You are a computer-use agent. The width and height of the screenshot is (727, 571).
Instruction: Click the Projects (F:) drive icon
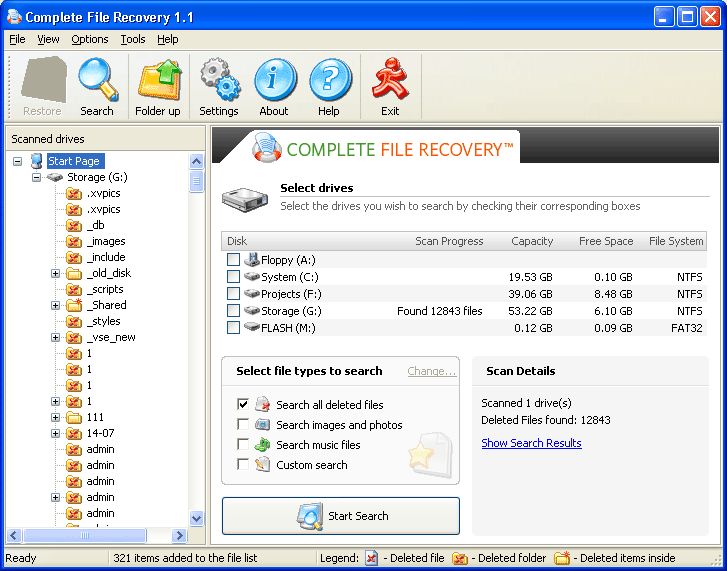251,293
